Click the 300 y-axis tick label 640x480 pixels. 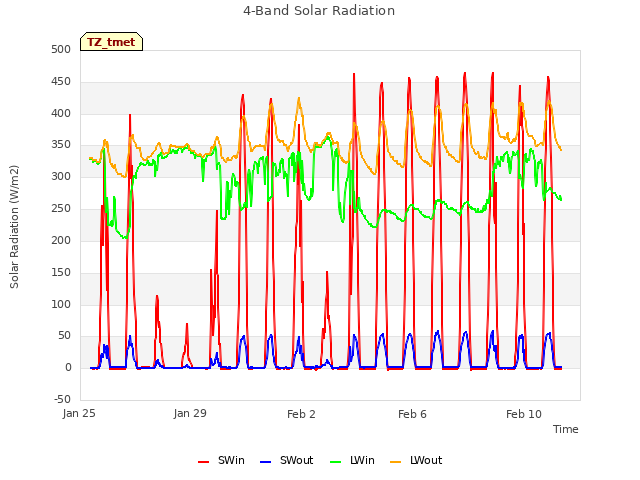[x=61, y=177]
